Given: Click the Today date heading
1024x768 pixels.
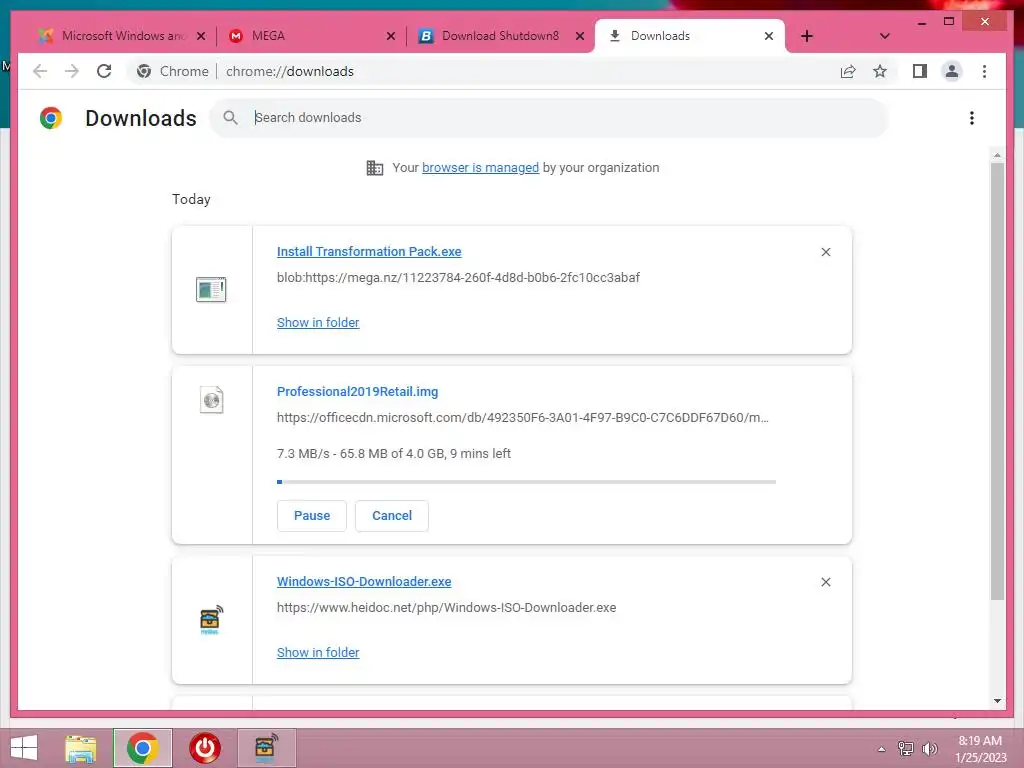Looking at the screenshot, I should coord(191,199).
